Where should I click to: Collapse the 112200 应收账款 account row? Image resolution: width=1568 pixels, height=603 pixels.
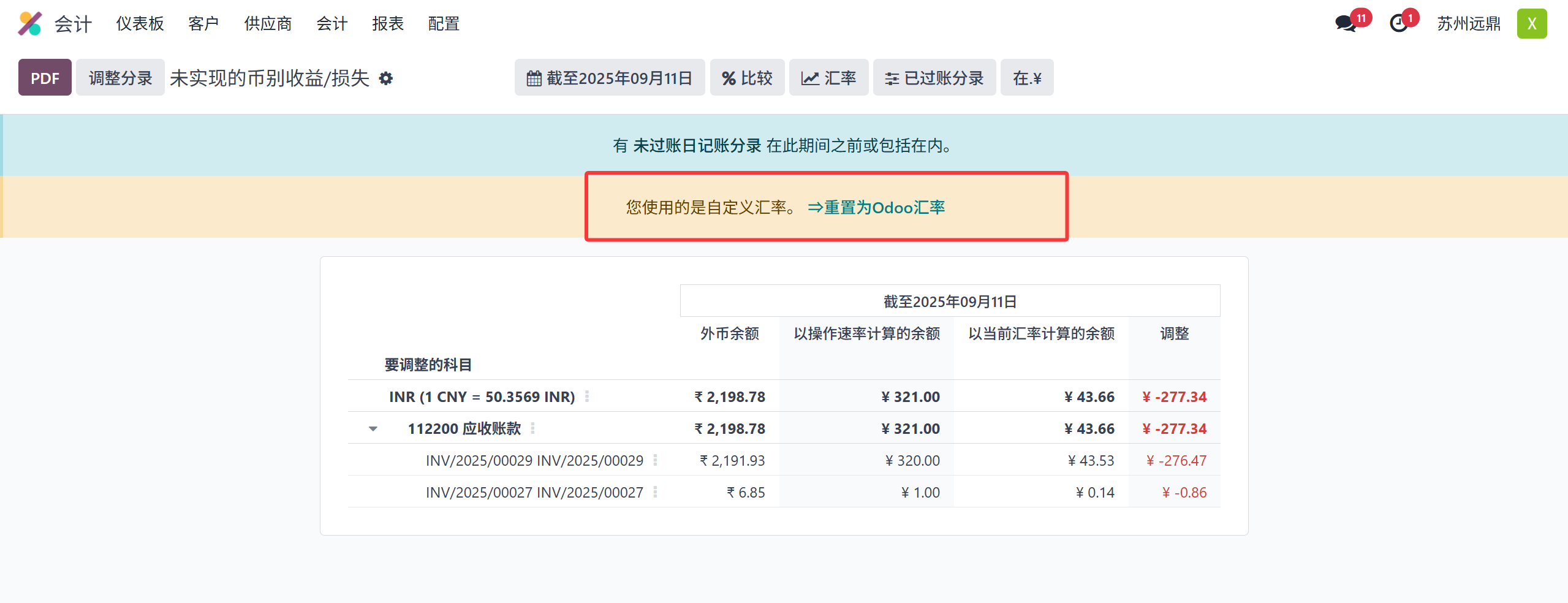coord(373,429)
